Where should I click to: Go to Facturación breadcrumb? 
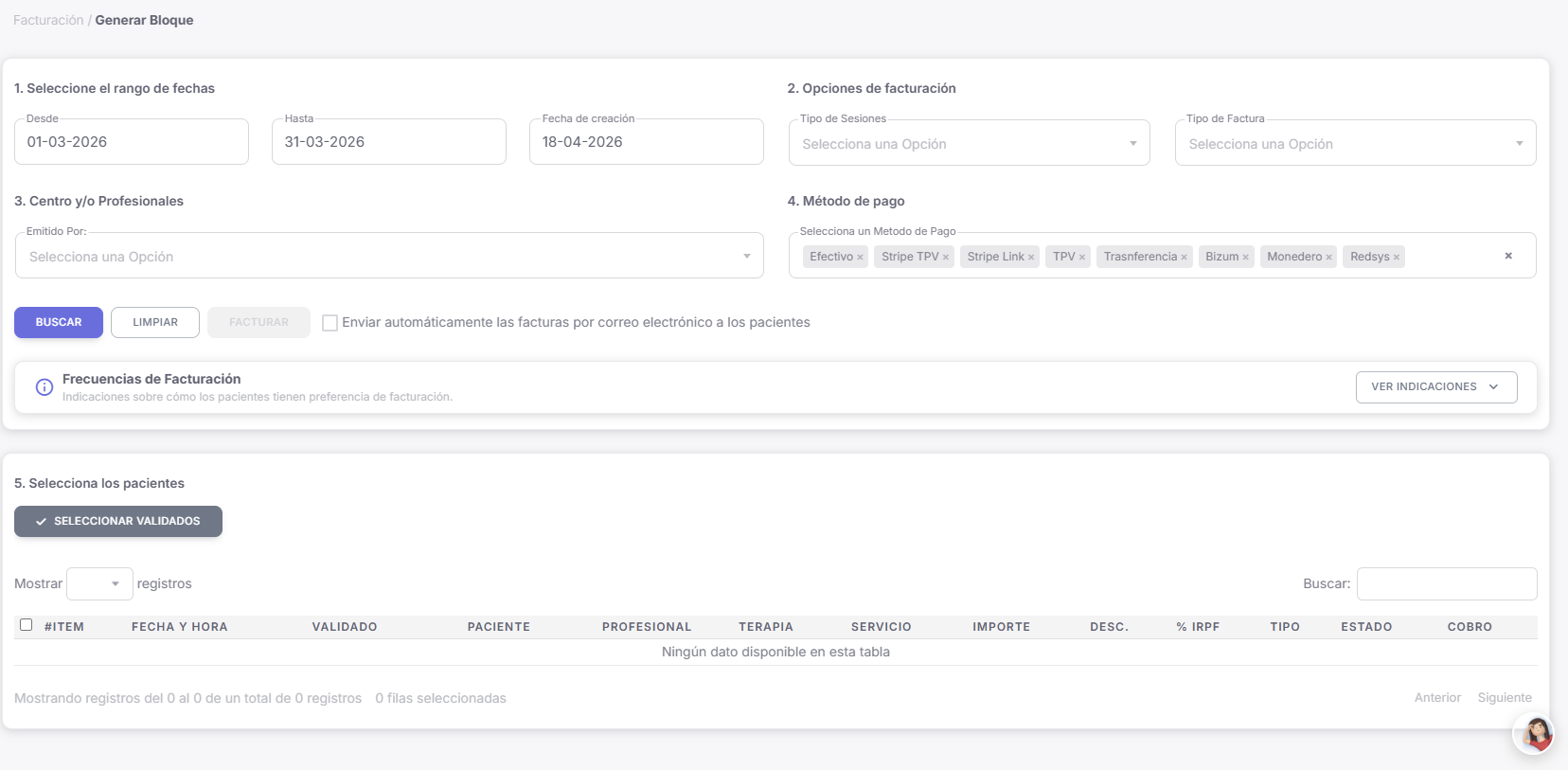click(x=48, y=20)
